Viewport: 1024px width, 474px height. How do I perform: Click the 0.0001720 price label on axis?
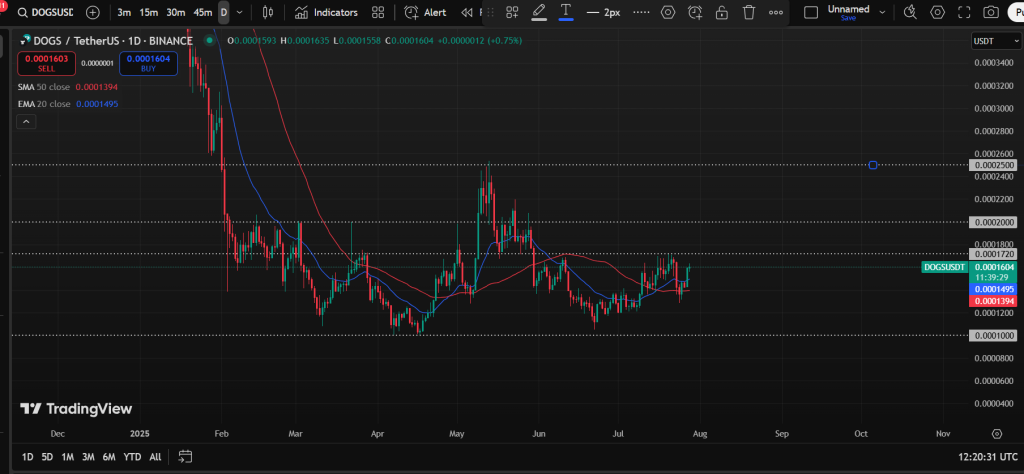coord(994,253)
